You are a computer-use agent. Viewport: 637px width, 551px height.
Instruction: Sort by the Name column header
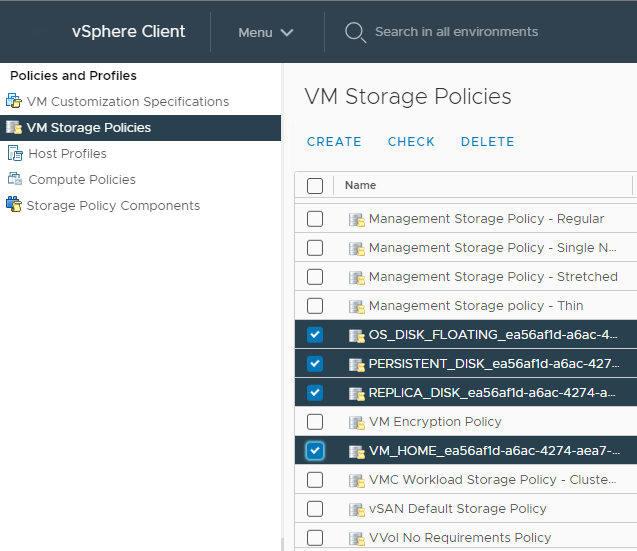click(x=361, y=185)
